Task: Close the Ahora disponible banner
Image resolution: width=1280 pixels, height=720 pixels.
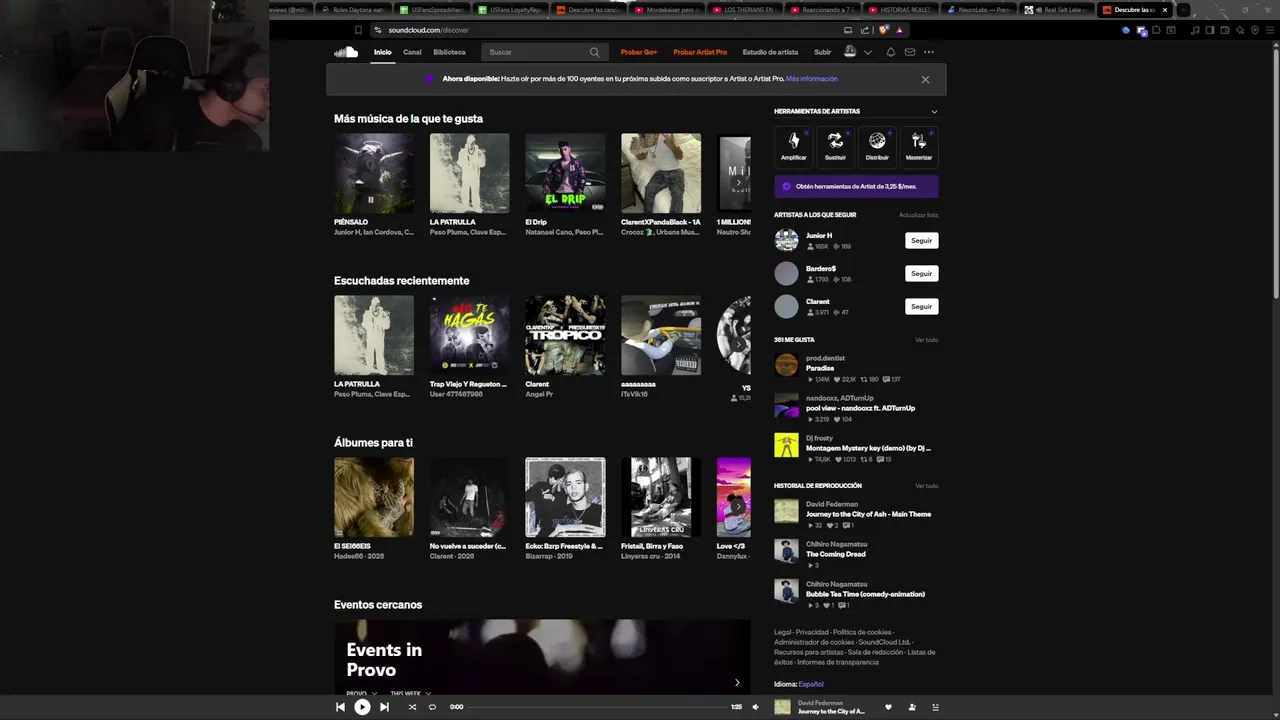Action: (925, 79)
